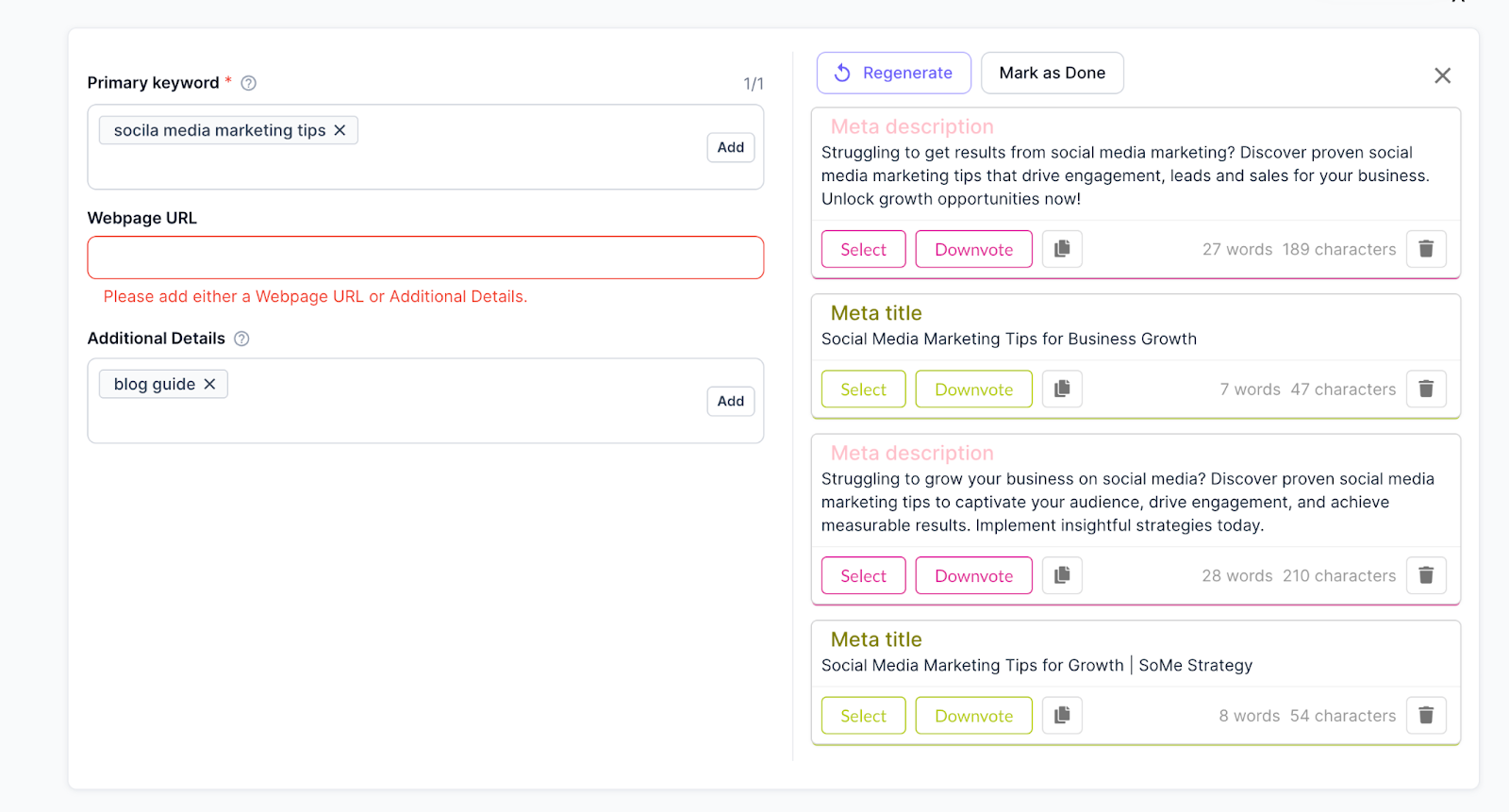Click the '27 words 189 characters' count
The height and width of the screenshot is (812, 1509).
coord(1299,249)
